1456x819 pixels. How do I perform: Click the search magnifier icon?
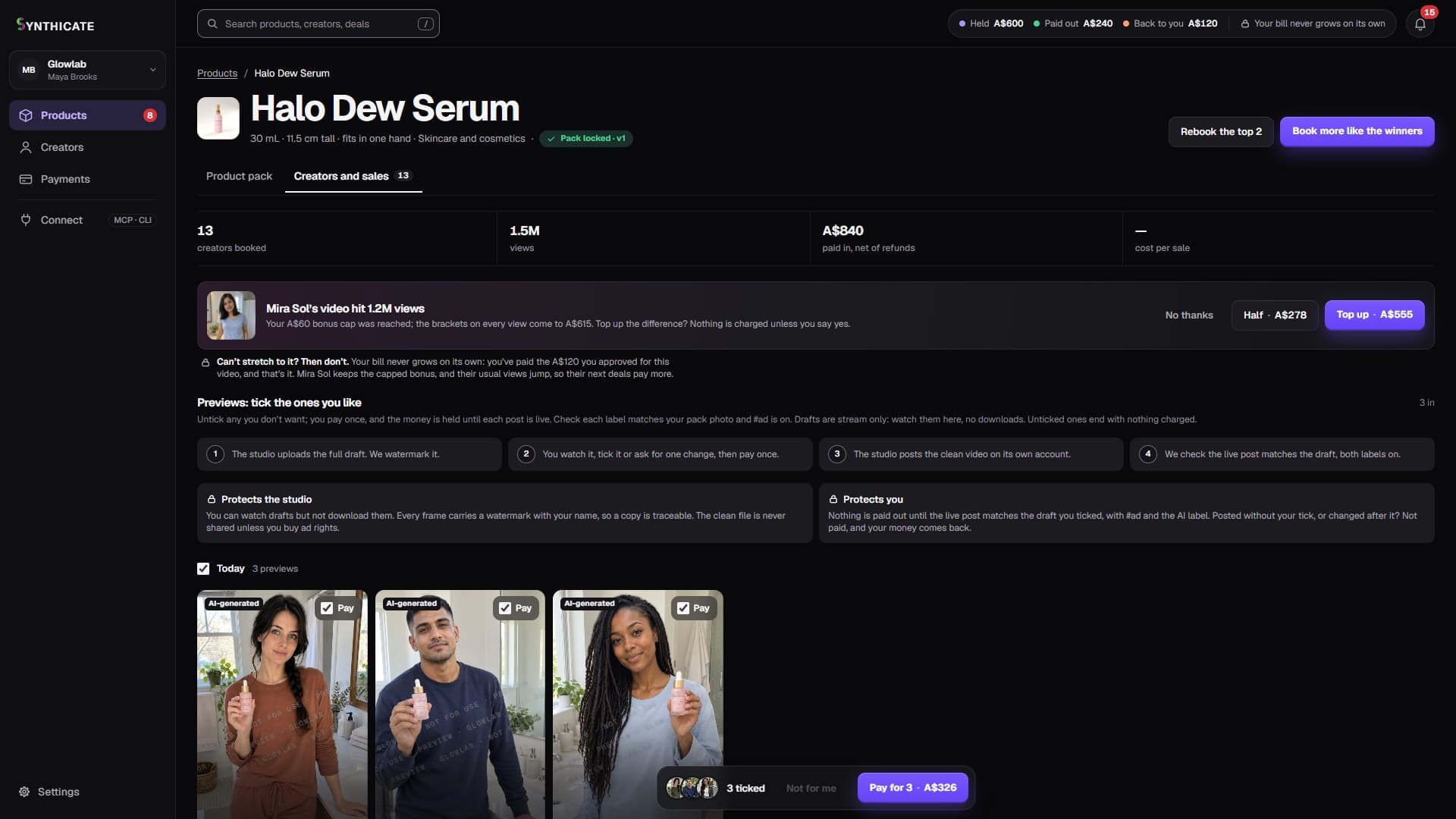[212, 24]
